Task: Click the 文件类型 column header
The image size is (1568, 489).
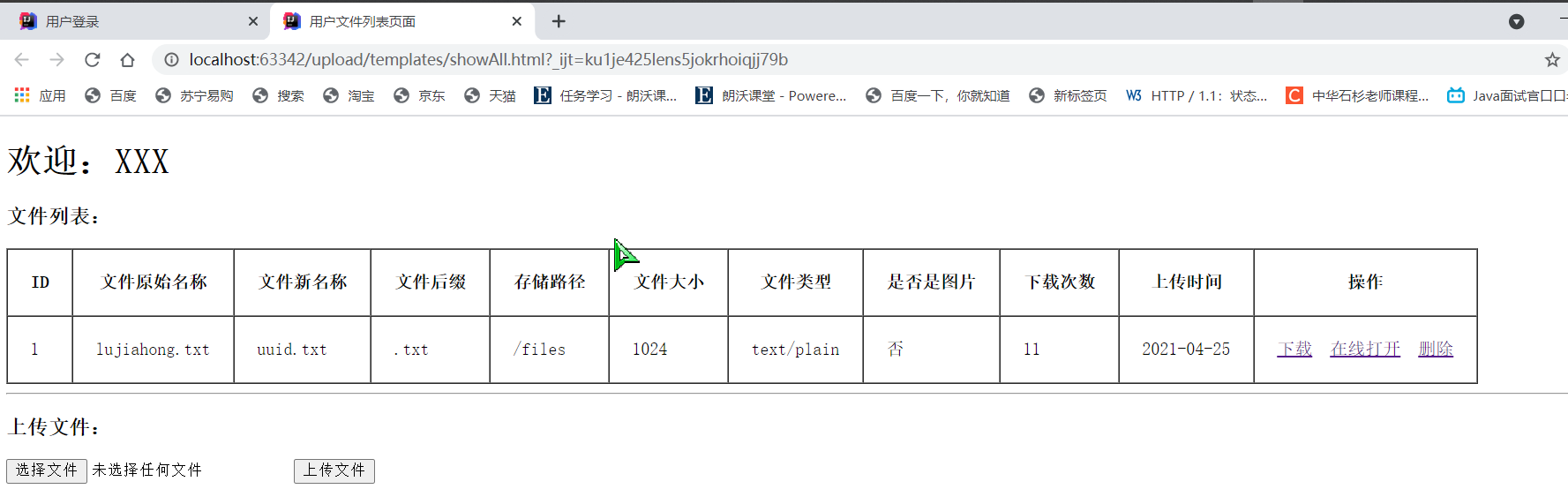Action: point(796,282)
